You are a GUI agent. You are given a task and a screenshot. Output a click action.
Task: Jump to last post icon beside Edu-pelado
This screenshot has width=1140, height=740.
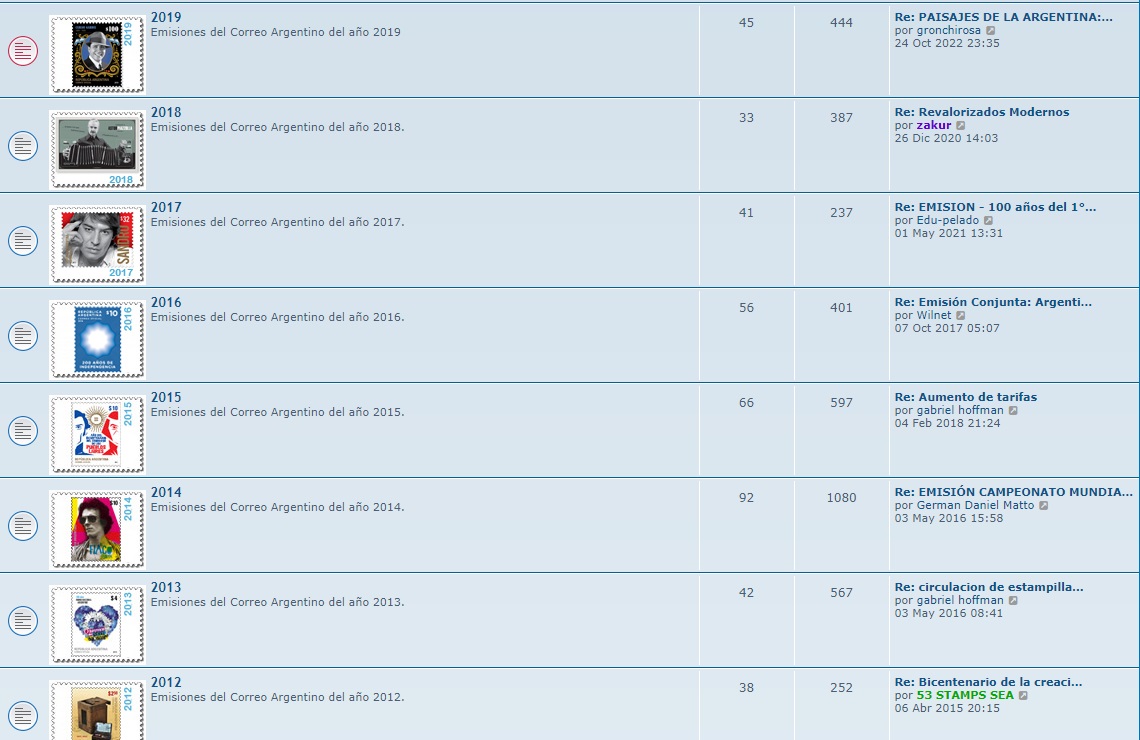point(988,221)
